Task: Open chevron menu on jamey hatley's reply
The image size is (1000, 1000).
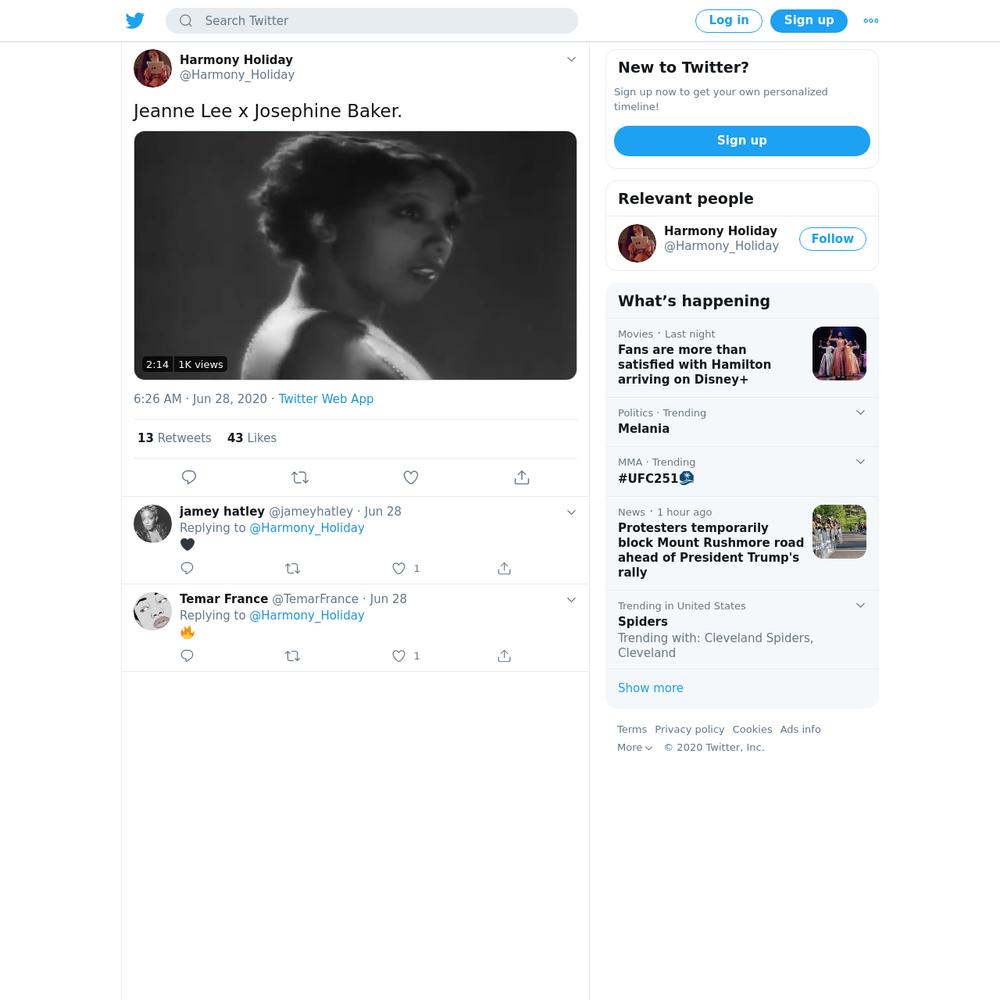Action: coord(571,512)
